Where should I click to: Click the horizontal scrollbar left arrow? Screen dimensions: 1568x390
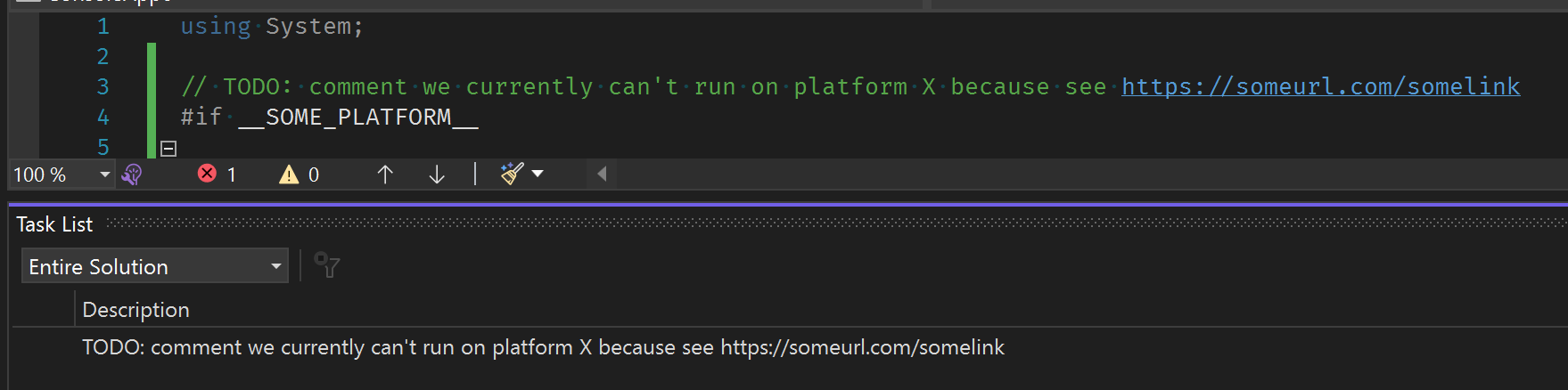click(x=602, y=175)
